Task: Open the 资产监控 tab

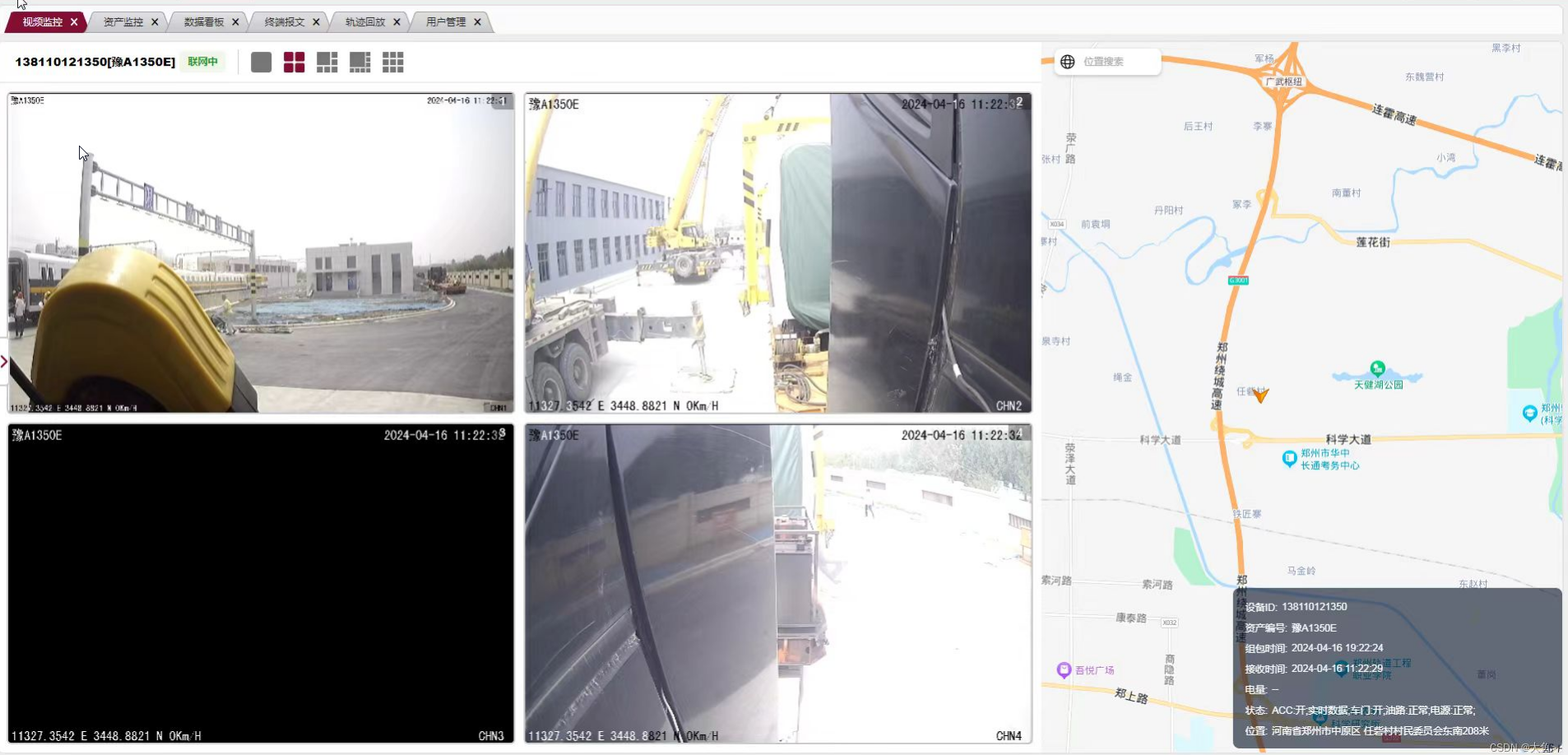Action: (123, 22)
